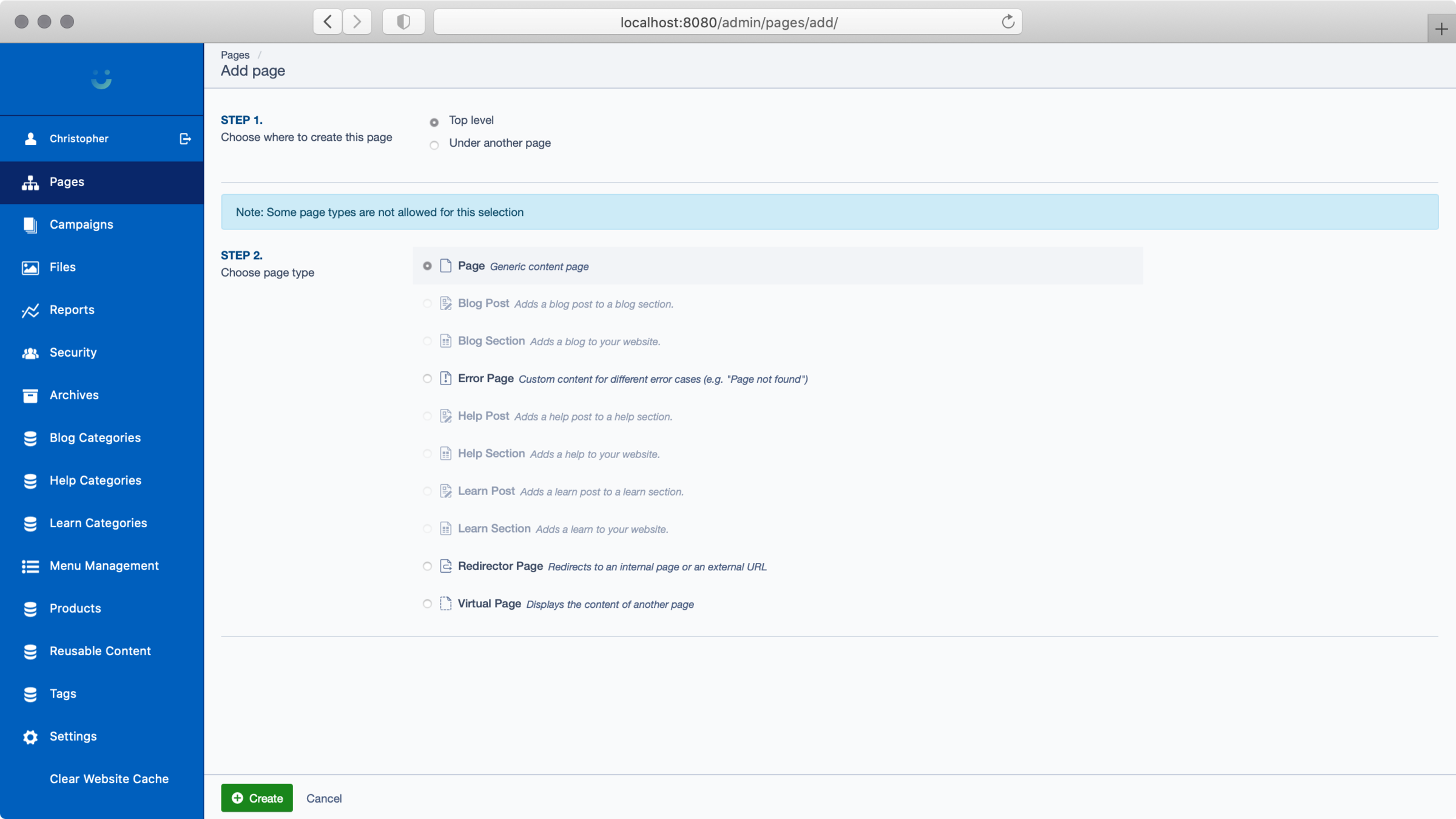Viewport: 1456px width, 819px height.
Task: Select Redirector Page type option
Action: 427,566
